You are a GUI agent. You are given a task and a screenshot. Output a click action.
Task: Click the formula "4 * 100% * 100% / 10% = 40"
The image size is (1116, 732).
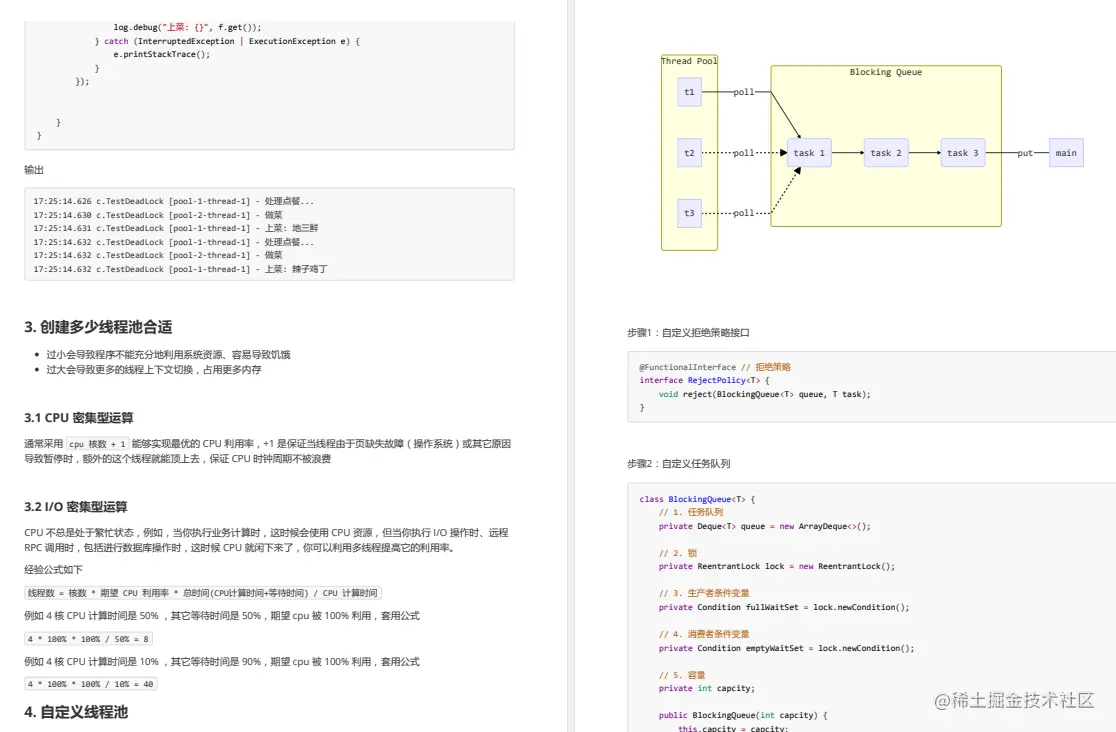point(90,684)
